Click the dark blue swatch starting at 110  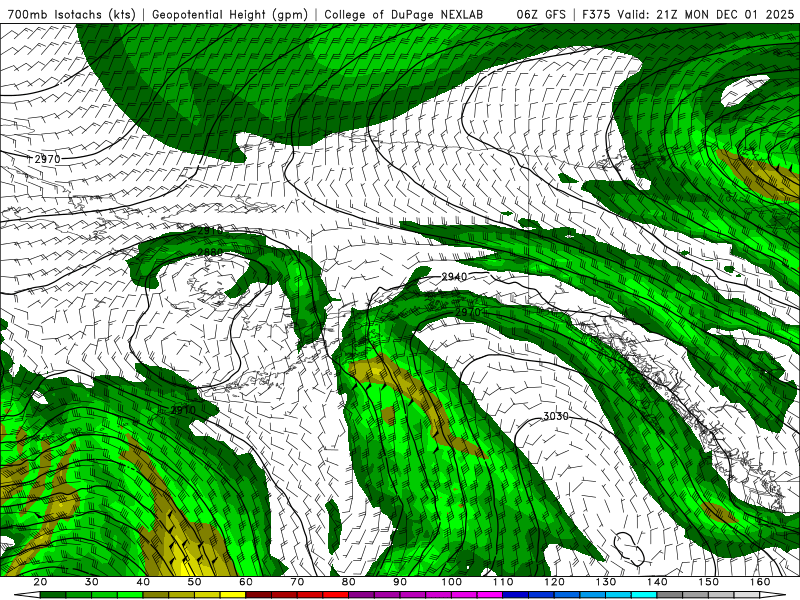click(515, 595)
